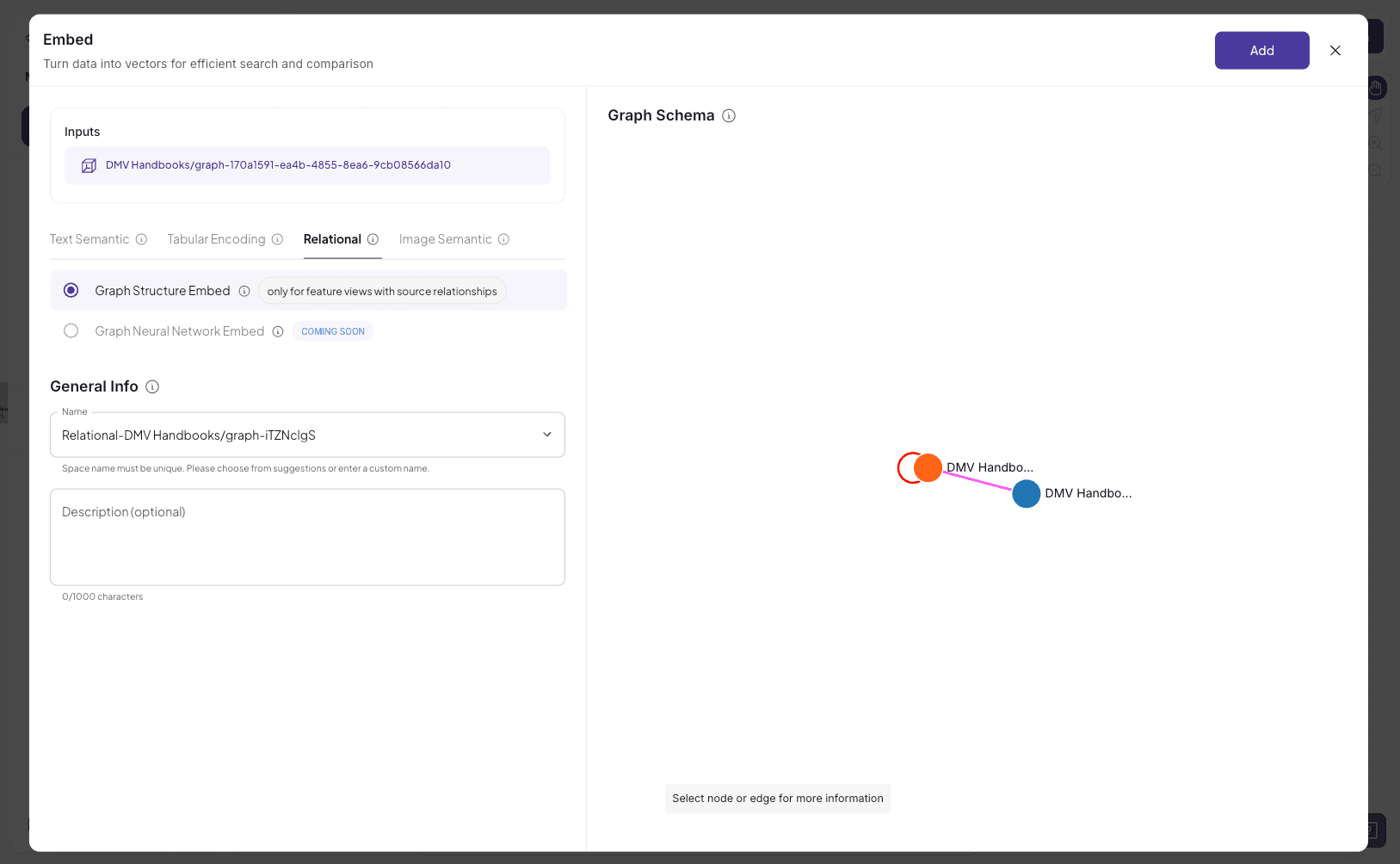
Task: Click the cube icon in the Inputs chip
Action: (x=89, y=164)
